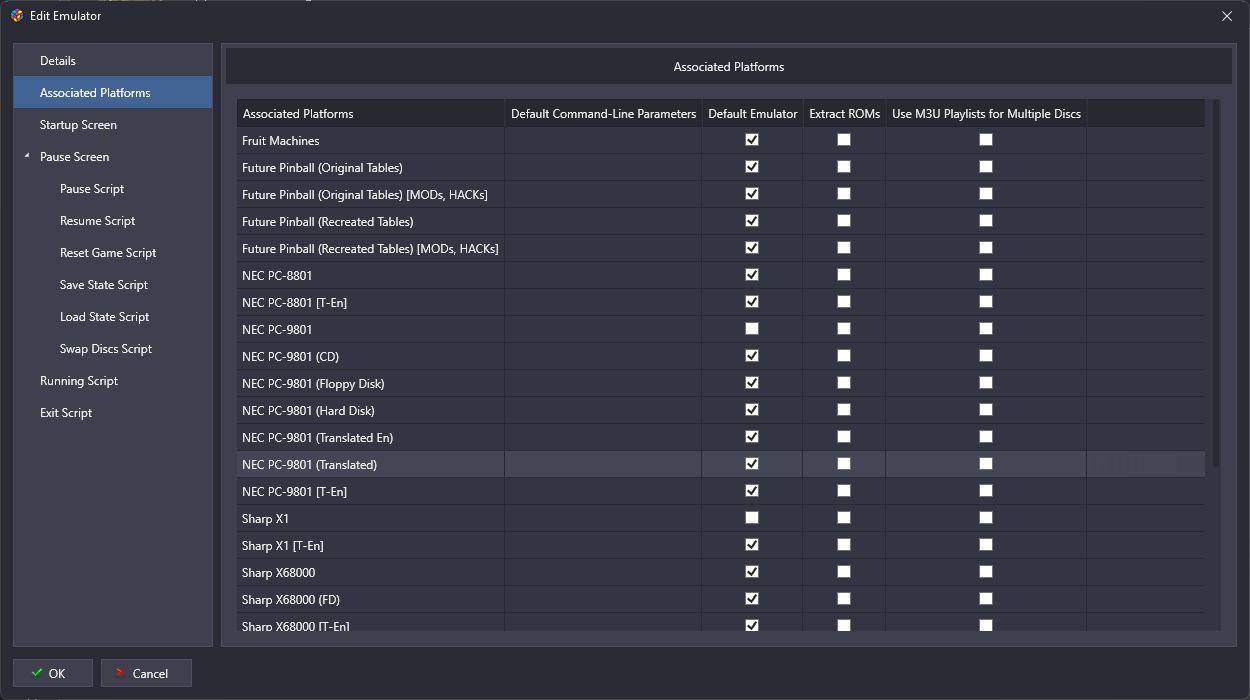The width and height of the screenshot is (1250, 700).
Task: Open the Pause Script page
Action: point(113,189)
